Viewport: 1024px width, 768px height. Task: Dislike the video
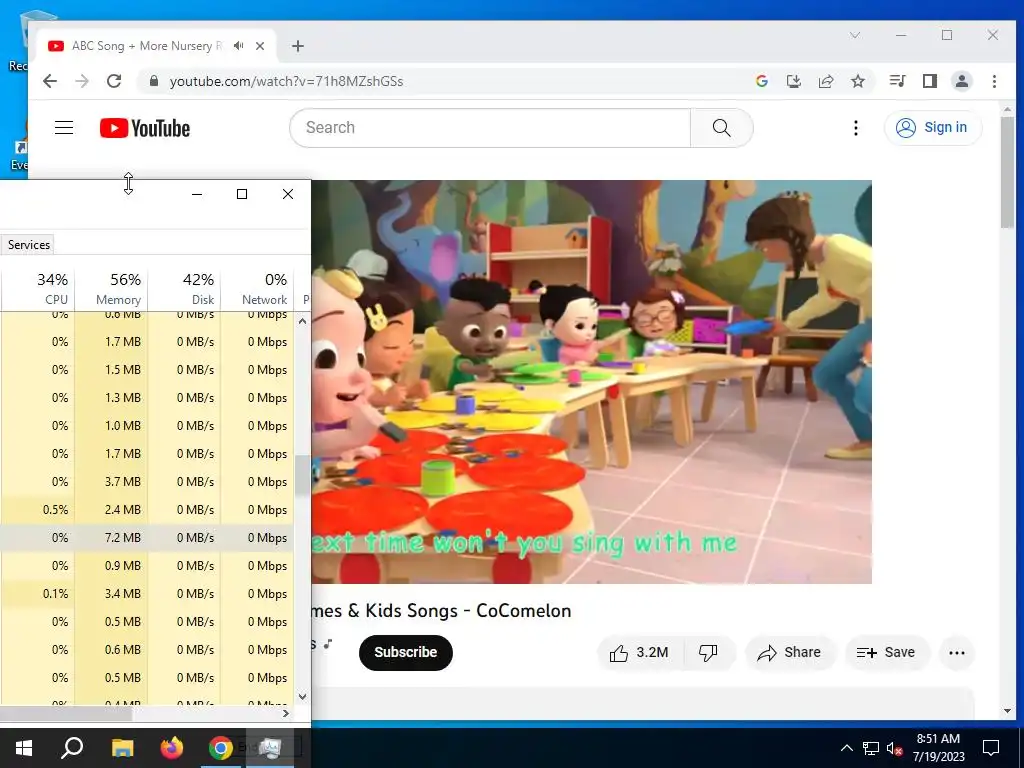(709, 652)
